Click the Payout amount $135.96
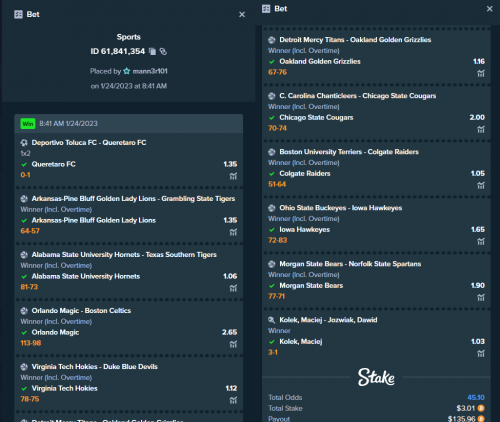 pos(461,419)
